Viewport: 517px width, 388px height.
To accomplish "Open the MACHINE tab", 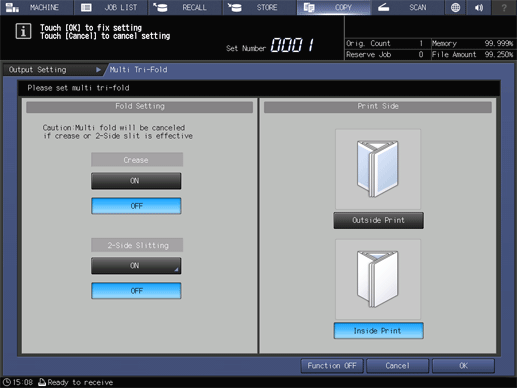I will tap(36, 7).
